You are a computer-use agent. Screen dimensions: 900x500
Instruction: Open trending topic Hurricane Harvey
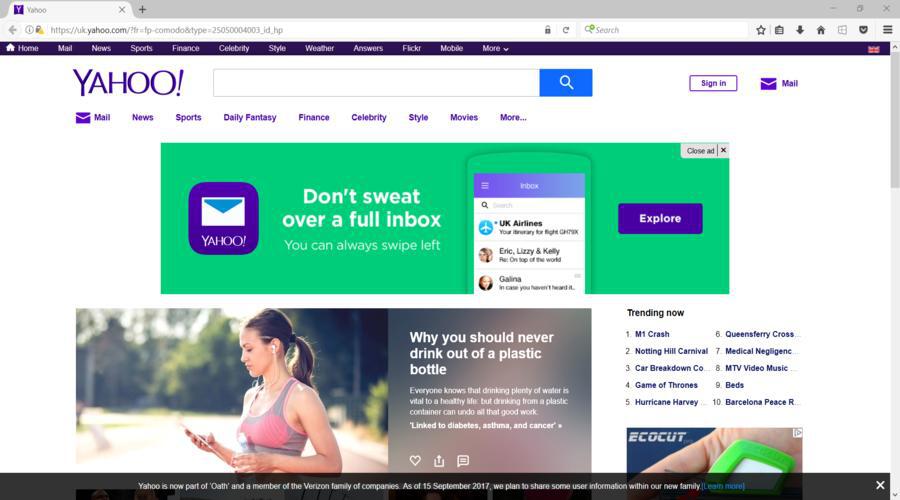tap(666, 402)
